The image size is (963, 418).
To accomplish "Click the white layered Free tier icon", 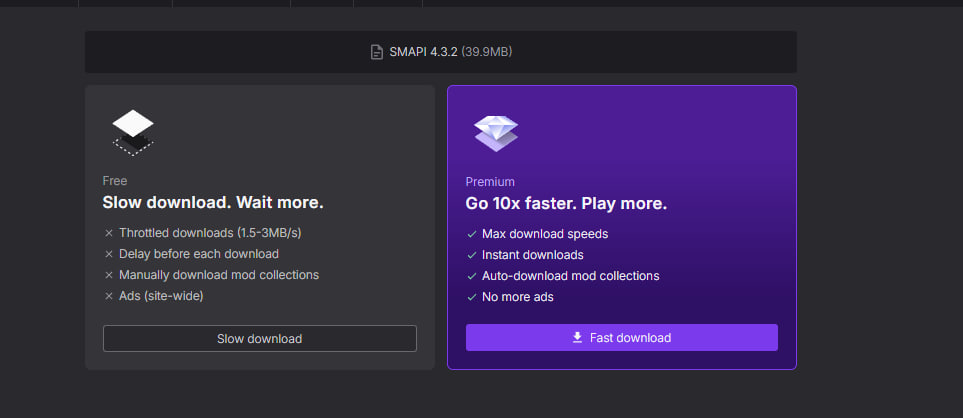I will [133, 133].
